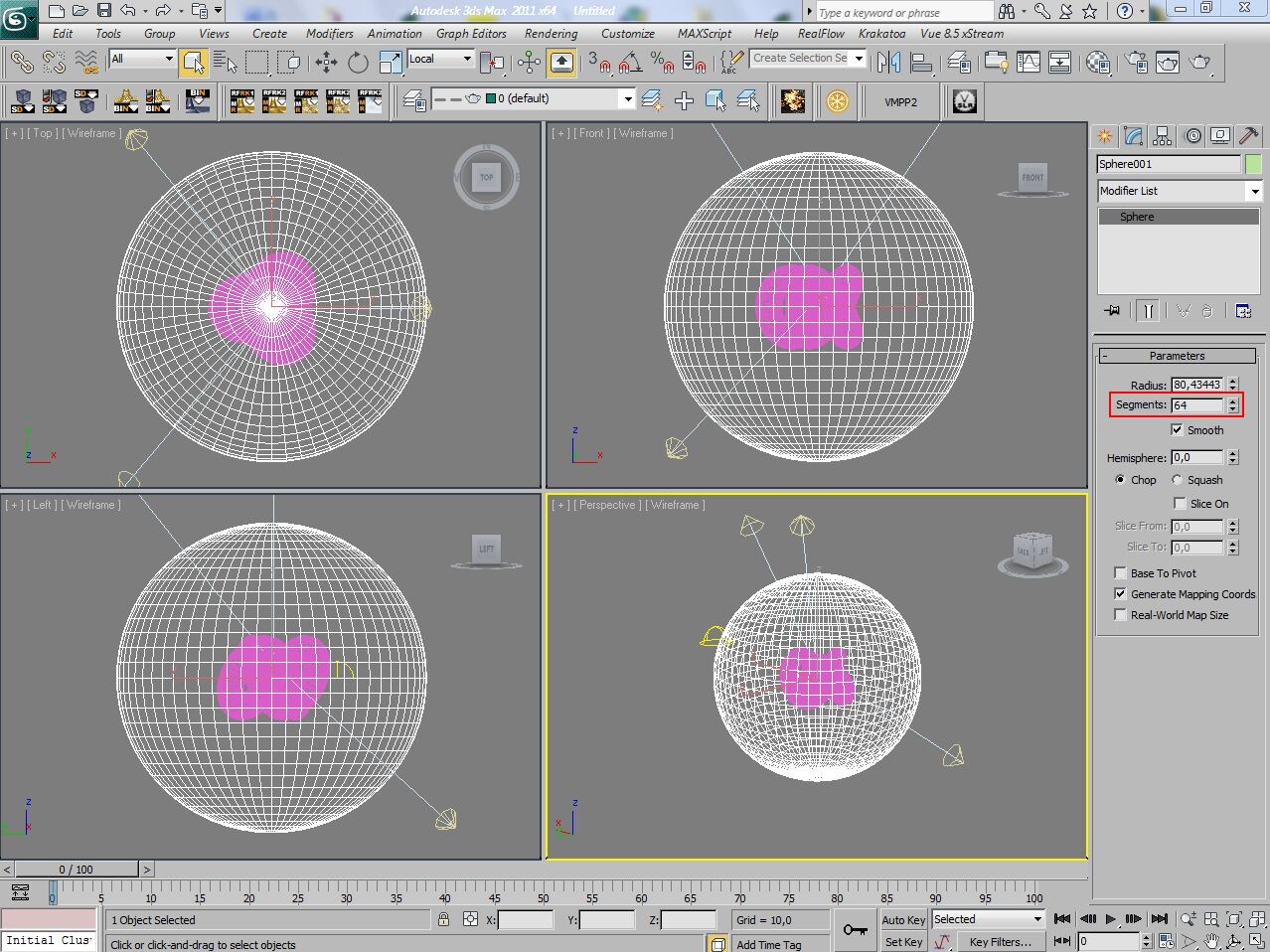Click the Set Keys key icon
The image size is (1270, 952).
pos(855,930)
